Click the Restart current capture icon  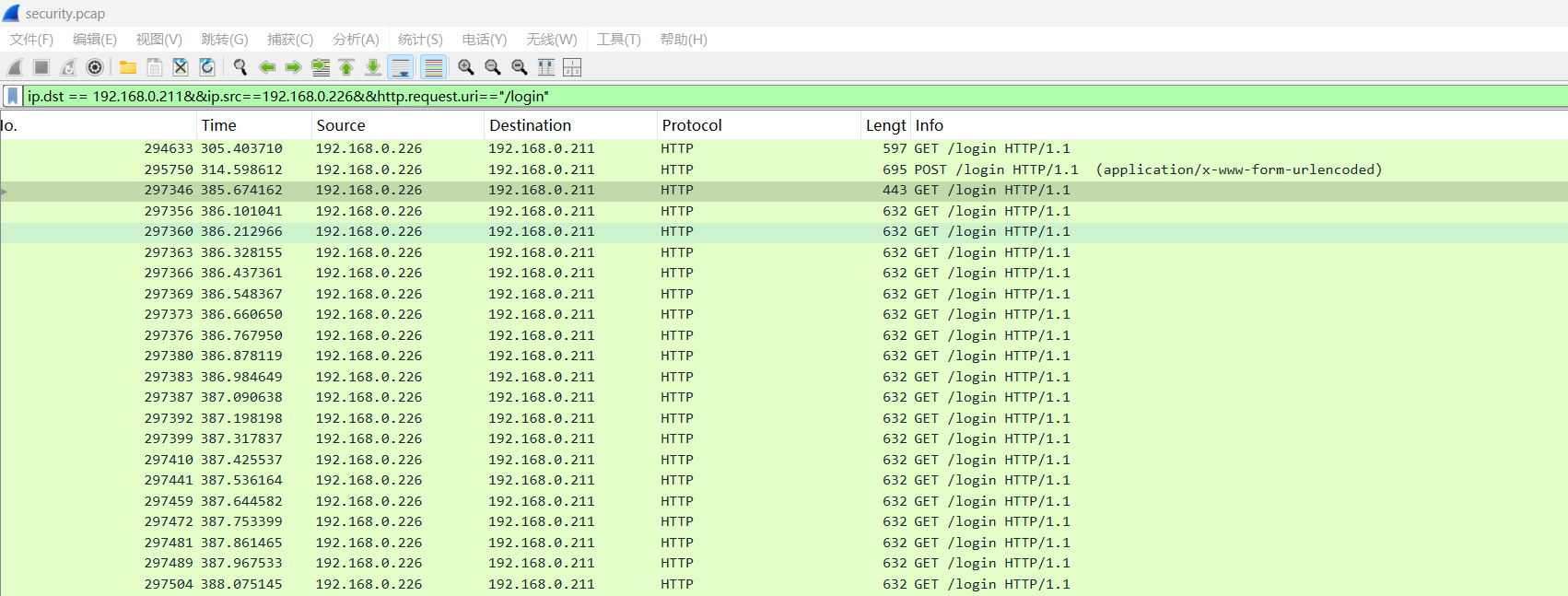tap(68, 67)
